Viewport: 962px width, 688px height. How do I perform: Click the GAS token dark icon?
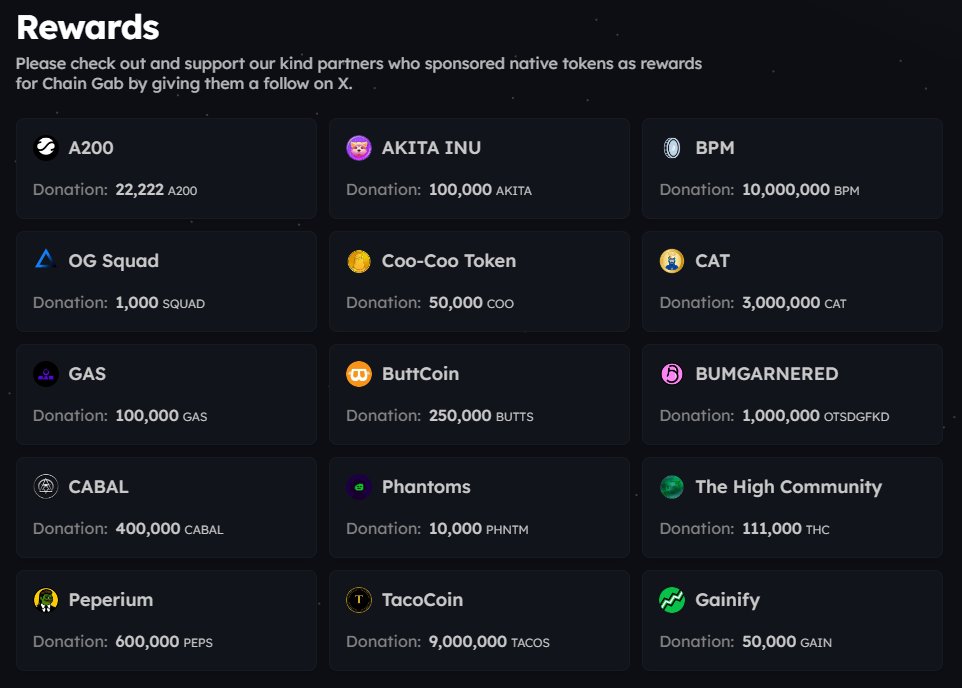click(x=45, y=374)
